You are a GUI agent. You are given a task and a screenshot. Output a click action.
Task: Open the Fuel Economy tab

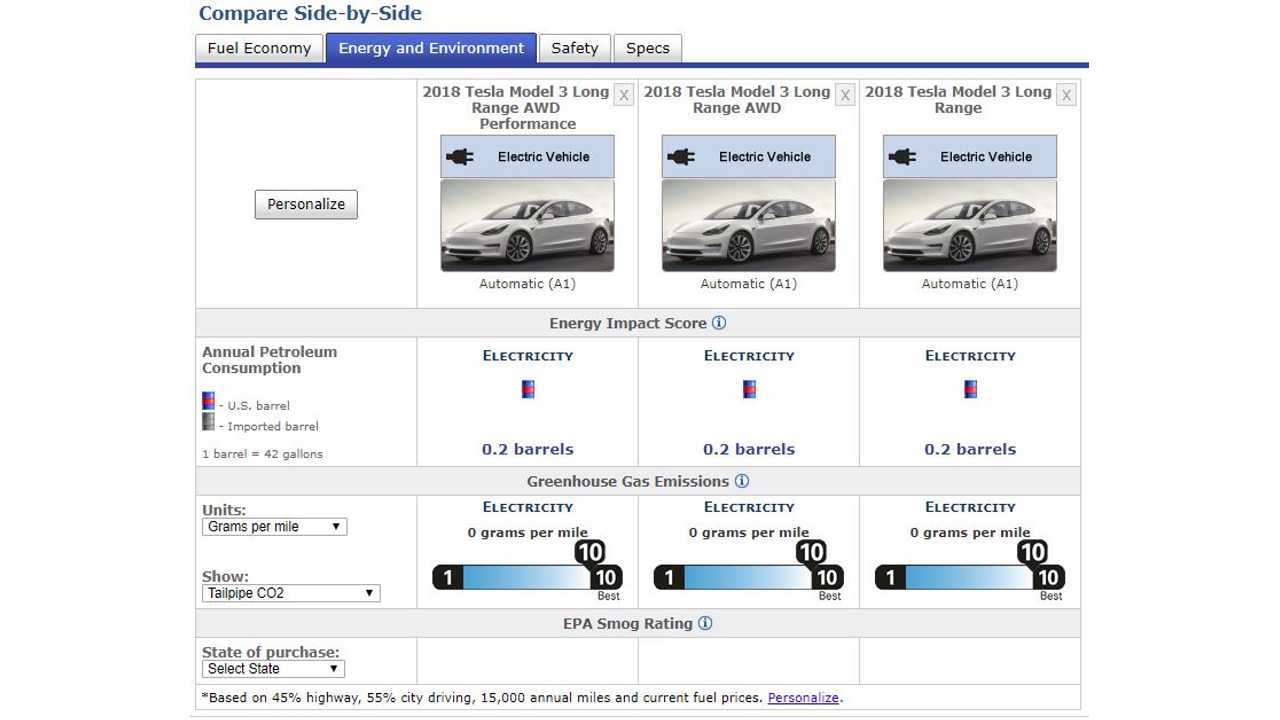259,48
